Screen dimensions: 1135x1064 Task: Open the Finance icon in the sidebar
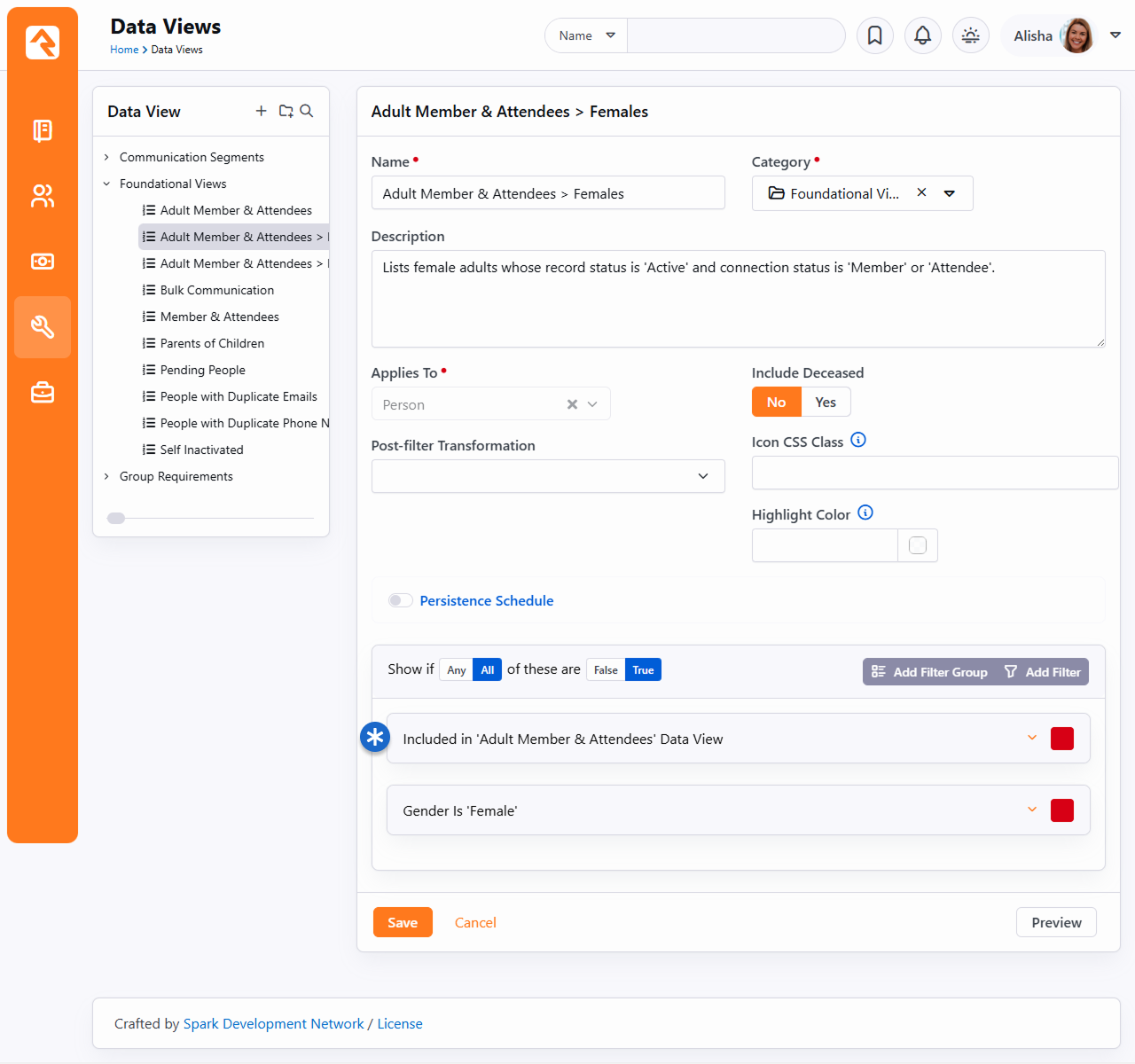(43, 262)
